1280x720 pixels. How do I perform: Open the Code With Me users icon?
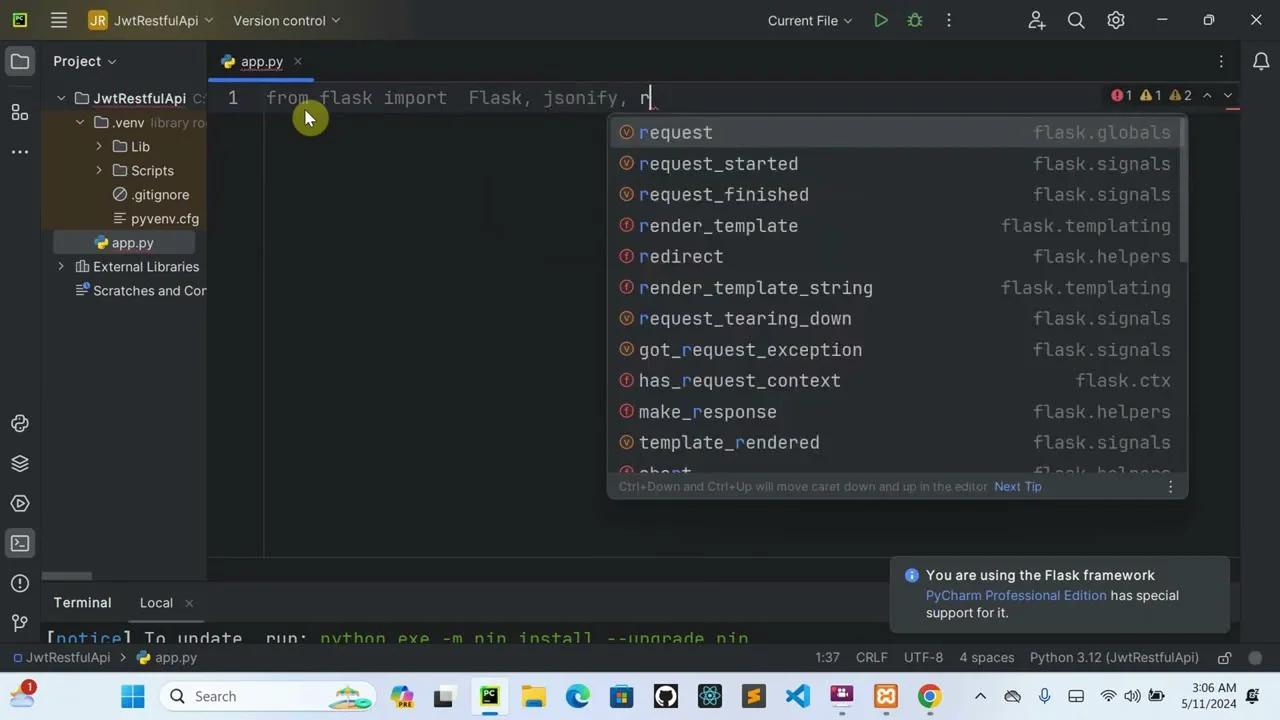point(1036,20)
